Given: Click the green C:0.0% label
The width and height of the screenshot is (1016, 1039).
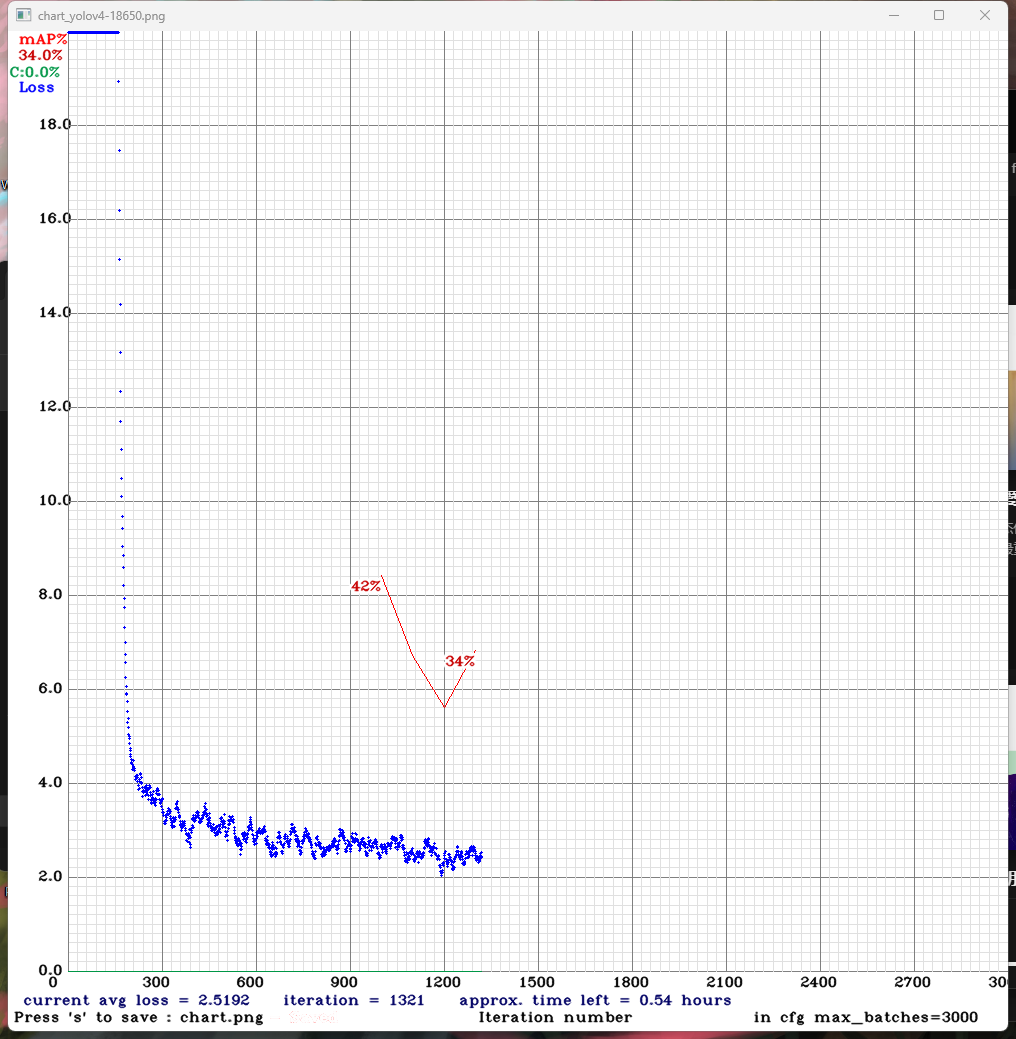Looking at the screenshot, I should point(35,72).
